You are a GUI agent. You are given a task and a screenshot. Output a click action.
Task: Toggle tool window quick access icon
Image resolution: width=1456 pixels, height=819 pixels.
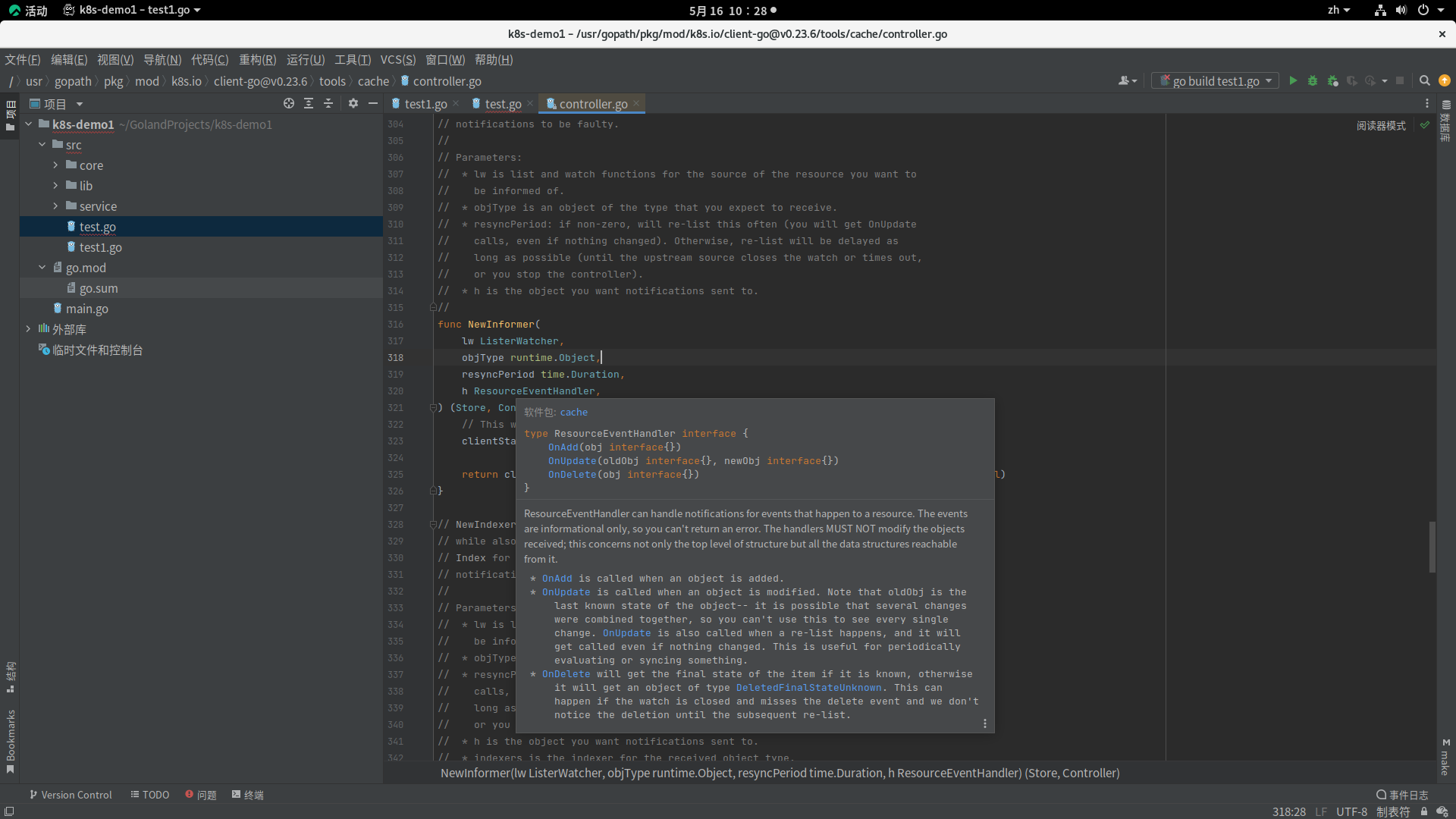click(x=9, y=811)
